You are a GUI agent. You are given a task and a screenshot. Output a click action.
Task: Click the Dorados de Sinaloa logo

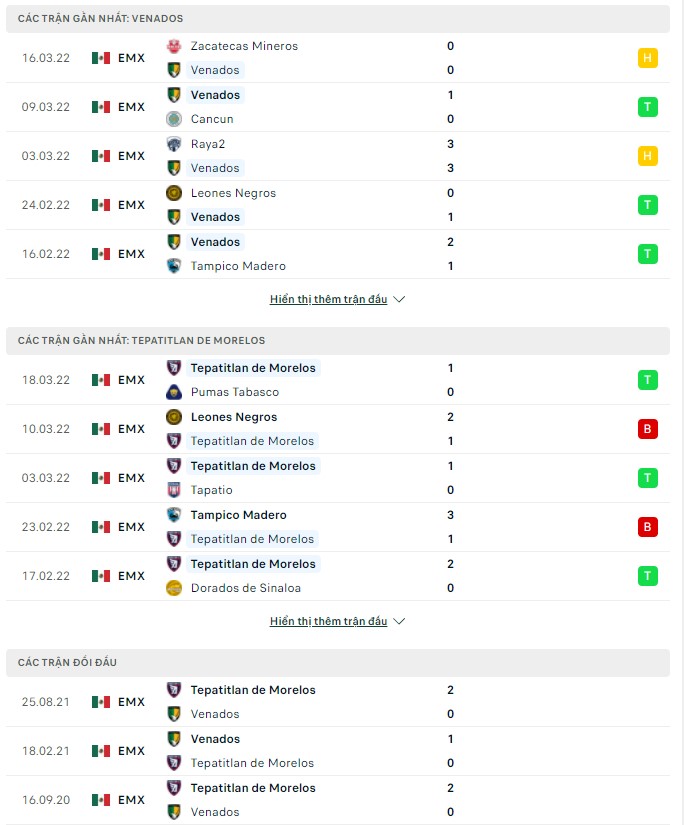point(174,588)
